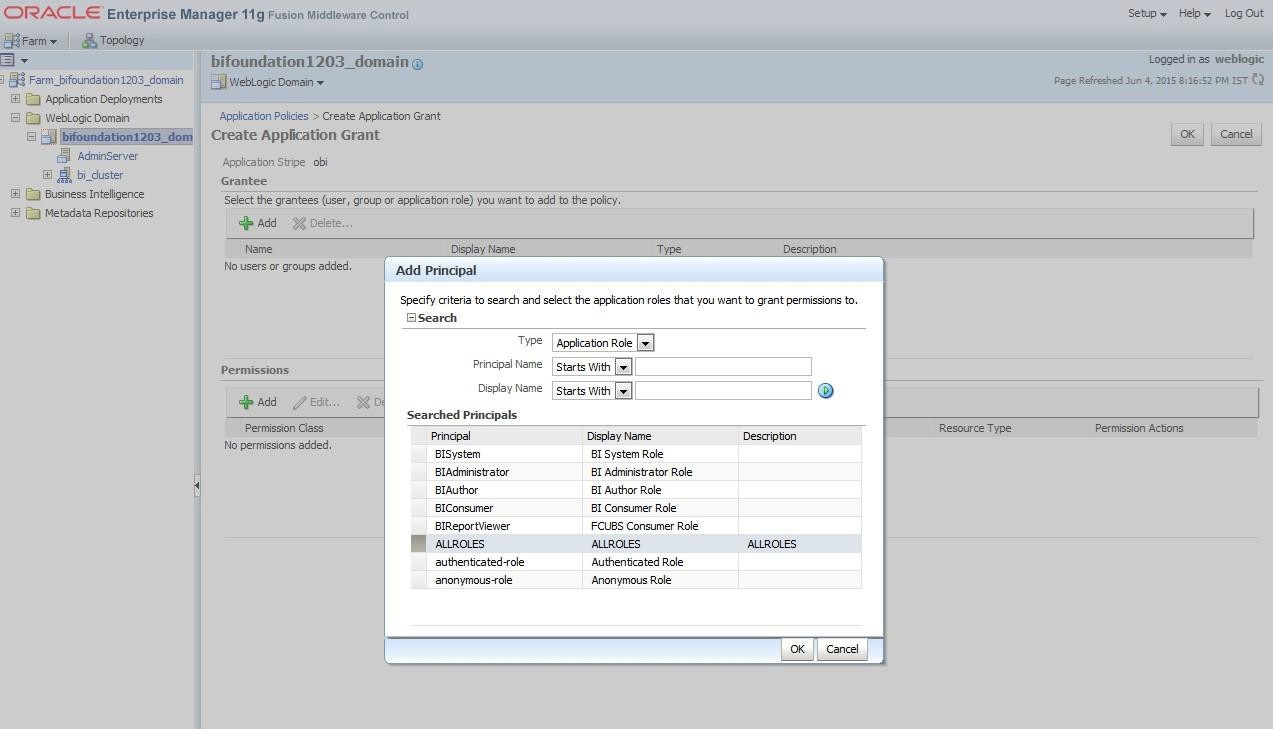Click the Principal column header
Screen dimensions: 1273x729
click(504, 436)
